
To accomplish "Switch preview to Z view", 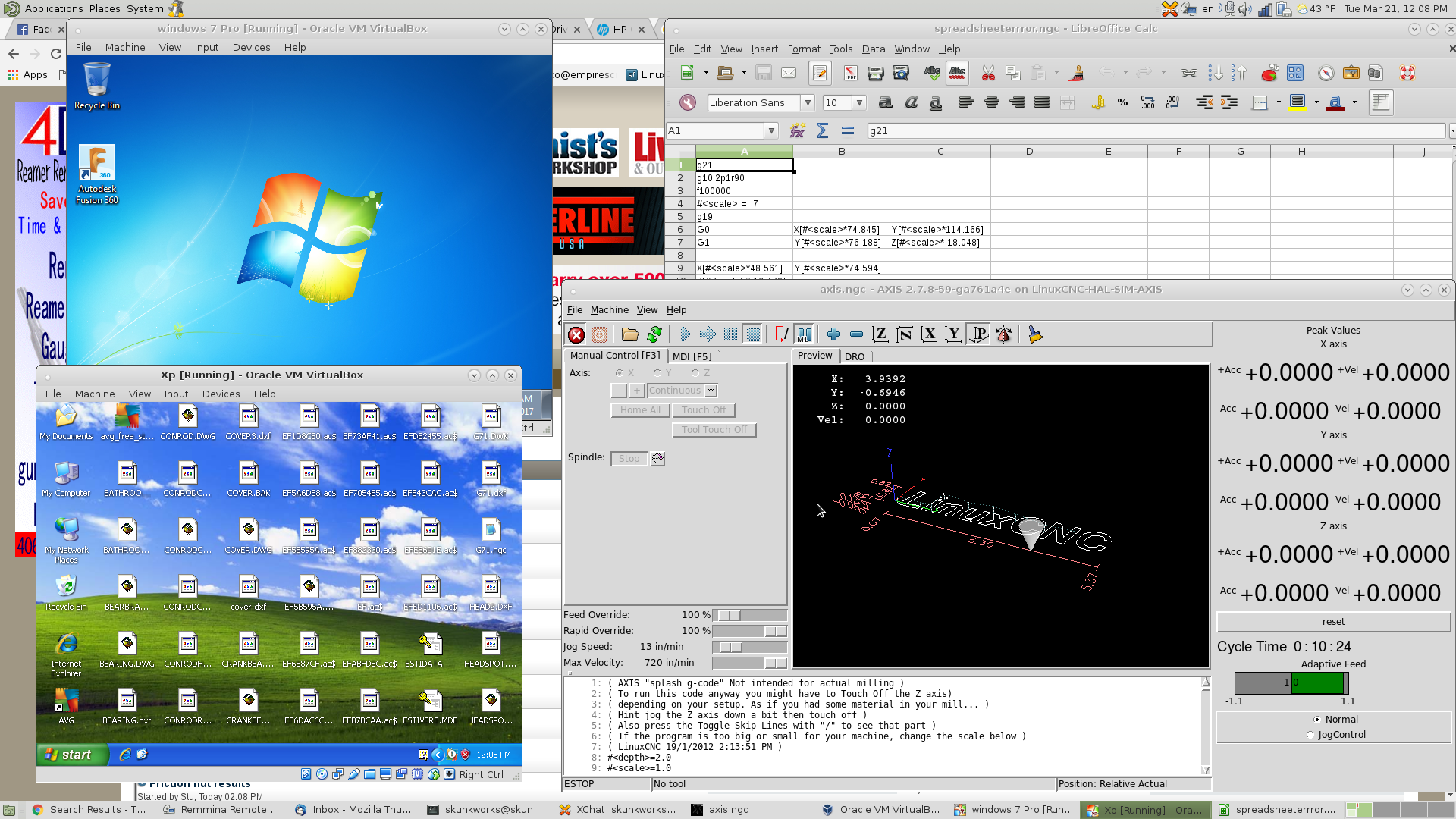I will click(880, 334).
